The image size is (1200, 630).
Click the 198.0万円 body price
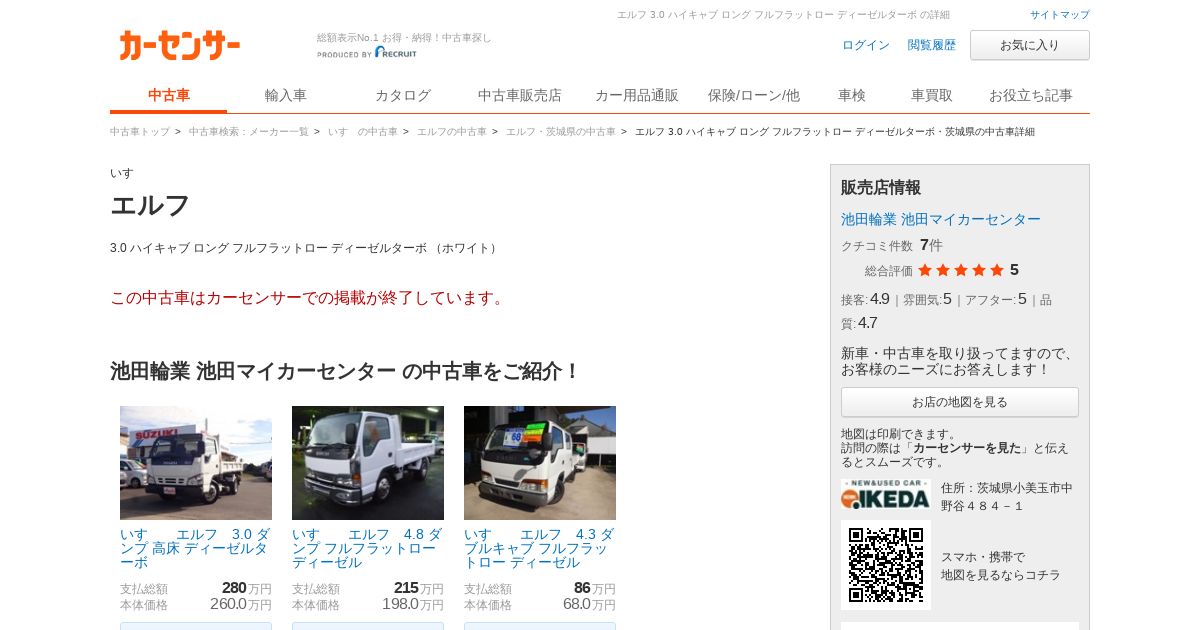point(412,604)
